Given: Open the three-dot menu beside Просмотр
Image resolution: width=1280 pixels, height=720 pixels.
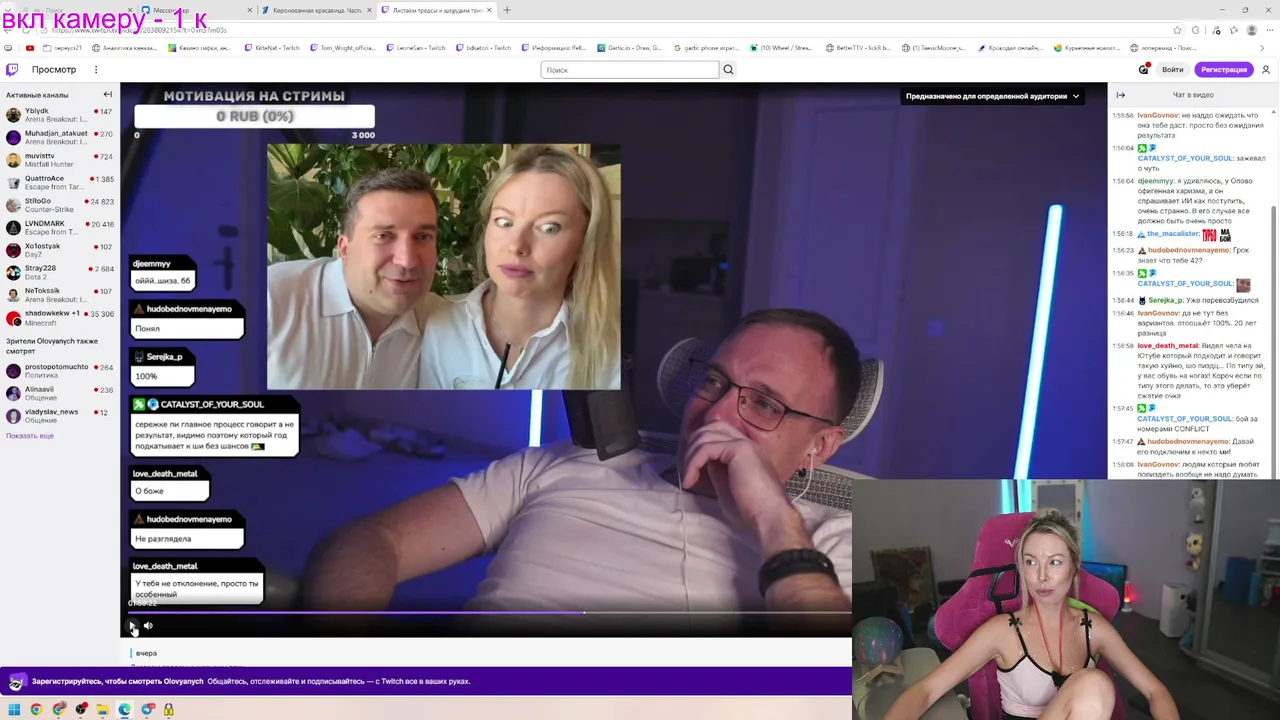Looking at the screenshot, I should click(96, 70).
